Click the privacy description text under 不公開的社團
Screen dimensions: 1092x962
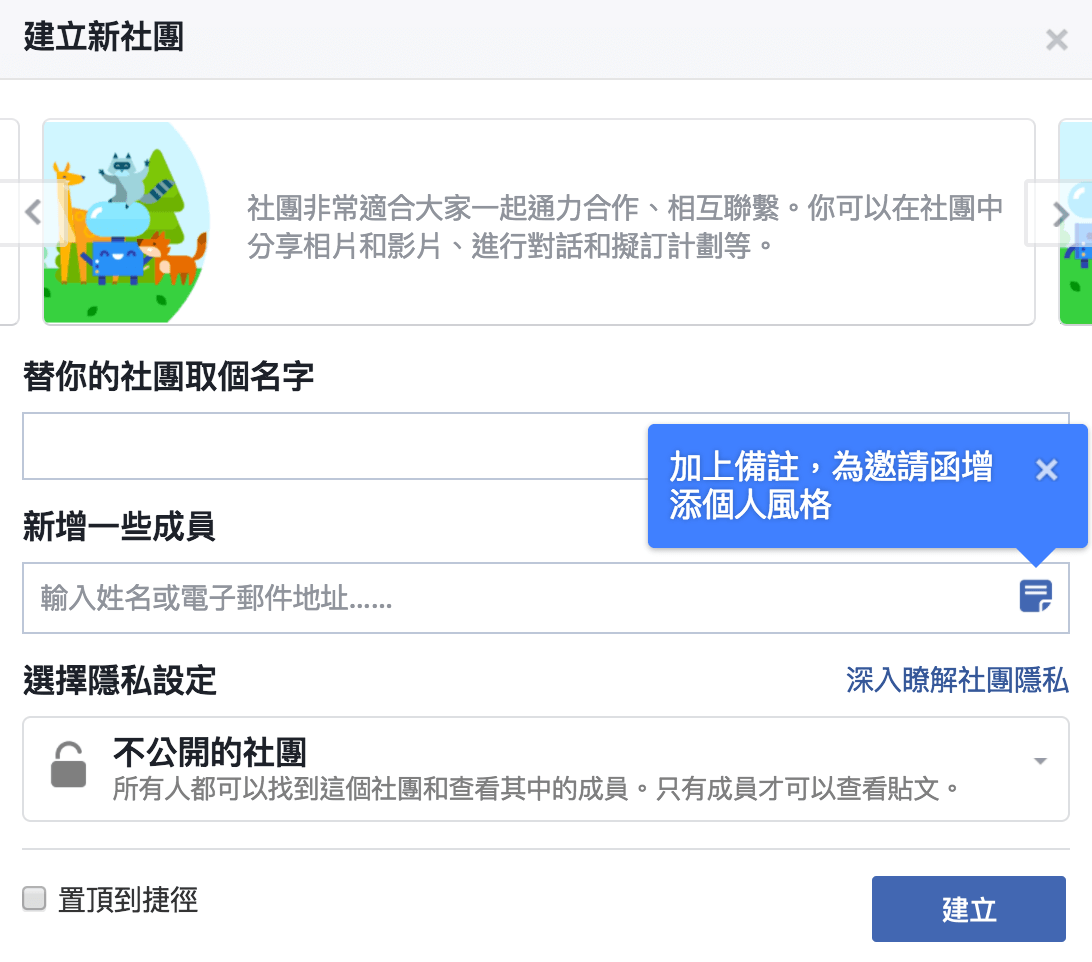point(536,789)
